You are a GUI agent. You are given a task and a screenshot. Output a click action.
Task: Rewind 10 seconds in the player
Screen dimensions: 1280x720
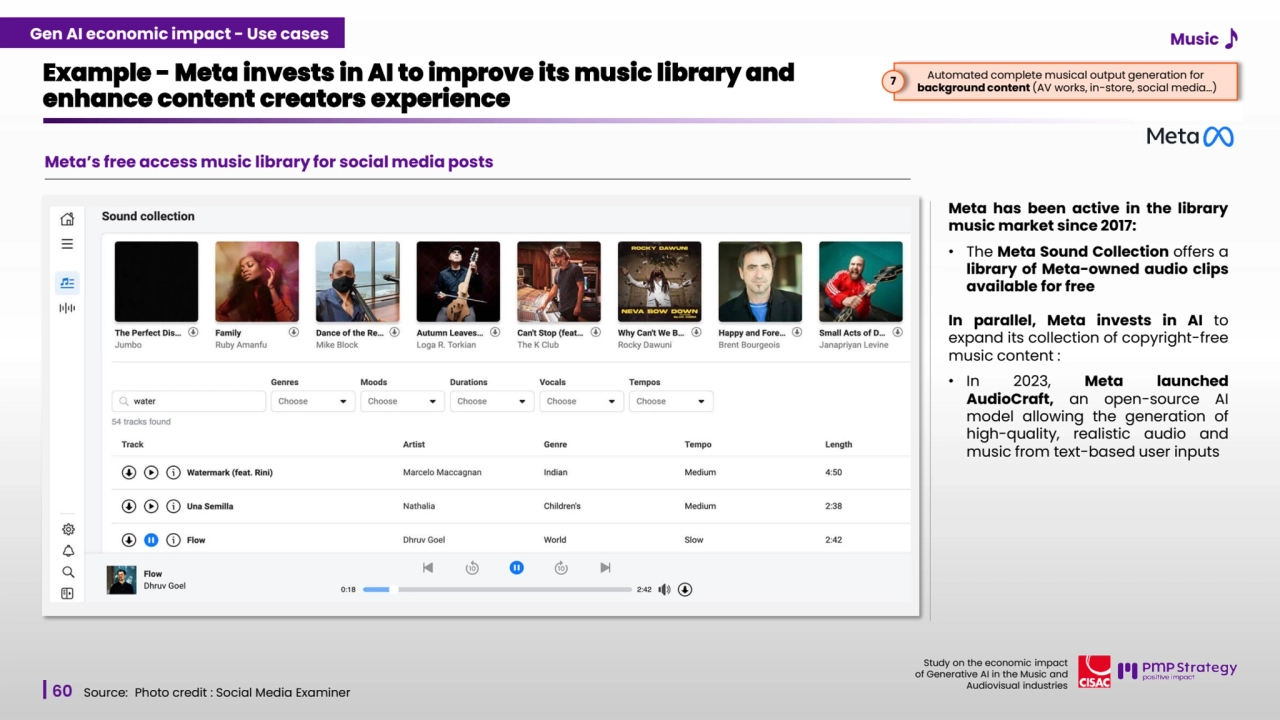[x=472, y=568]
